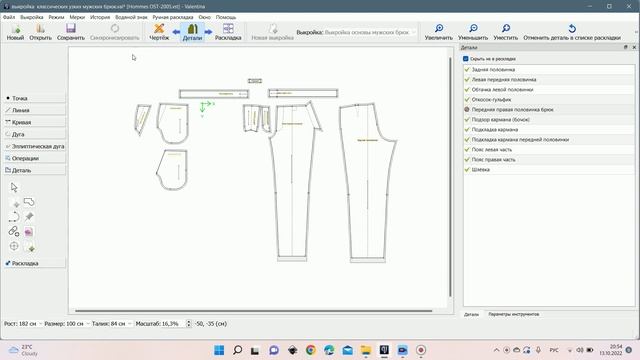This screenshot has height=360, width=640.
Task: Switch to Чертёж draw mode
Action: click(x=159, y=29)
